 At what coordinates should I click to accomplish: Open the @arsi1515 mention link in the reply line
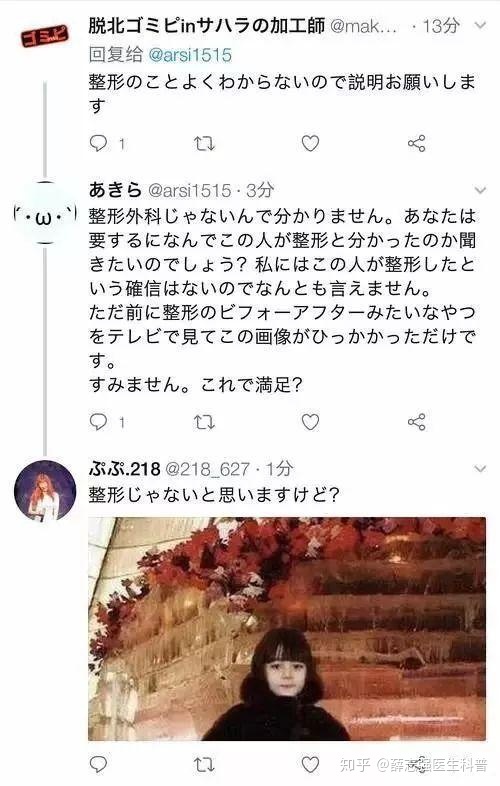click(x=190, y=55)
